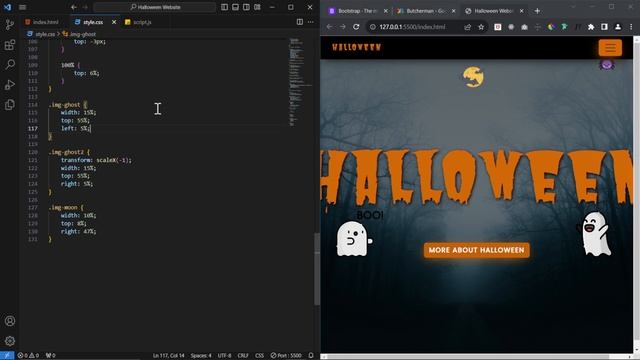Click browser back arrow
Screen dimensions: 640x360
click(329, 27)
